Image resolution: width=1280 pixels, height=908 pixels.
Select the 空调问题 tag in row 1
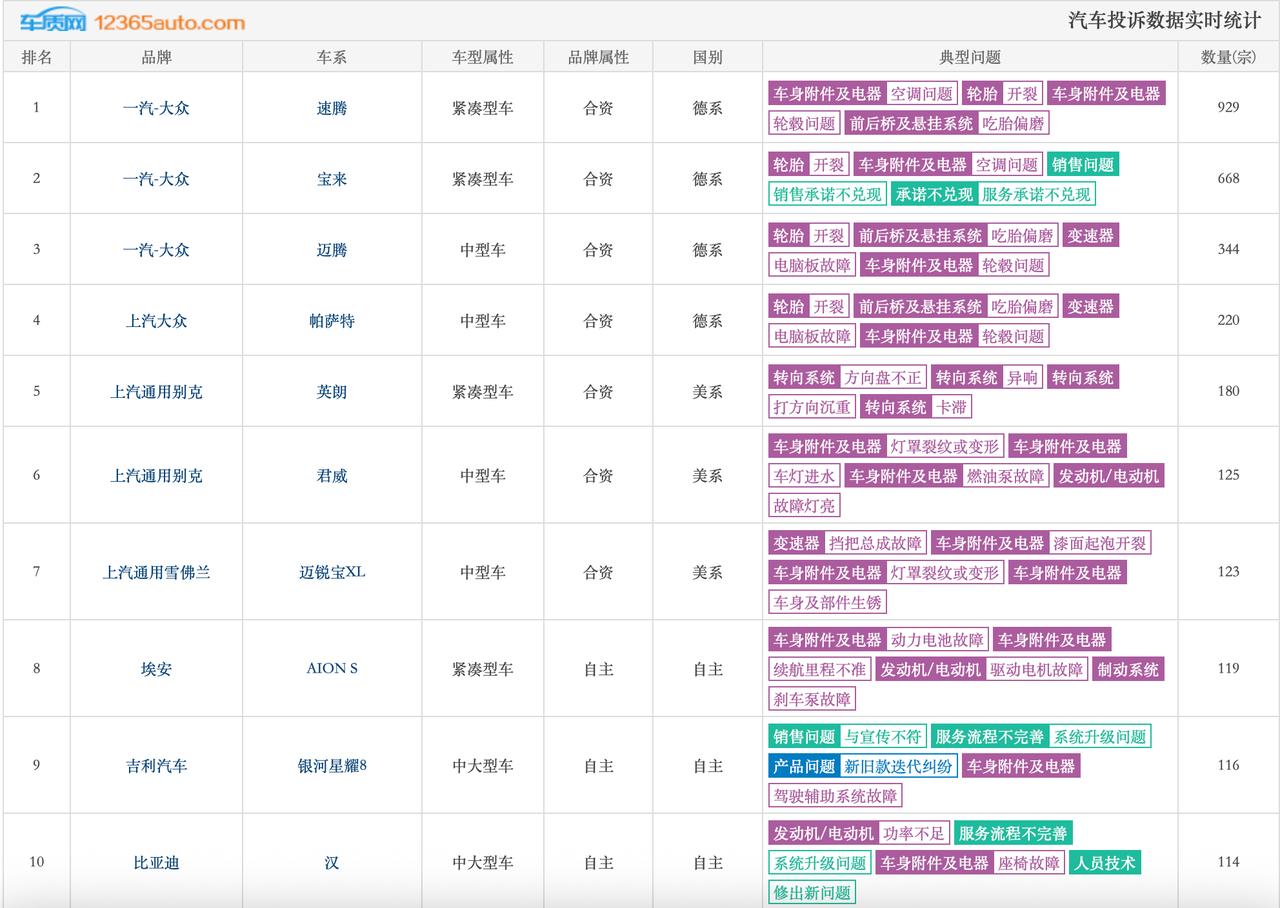click(x=922, y=94)
